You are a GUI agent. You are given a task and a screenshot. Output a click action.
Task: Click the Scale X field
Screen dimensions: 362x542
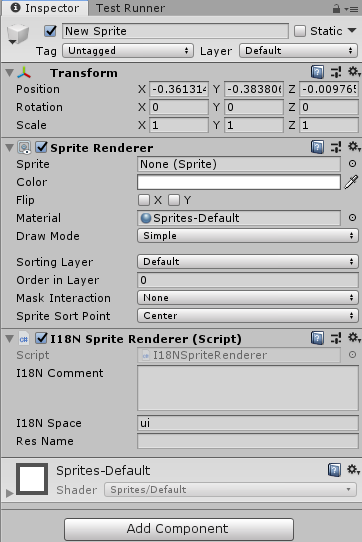tap(179, 125)
